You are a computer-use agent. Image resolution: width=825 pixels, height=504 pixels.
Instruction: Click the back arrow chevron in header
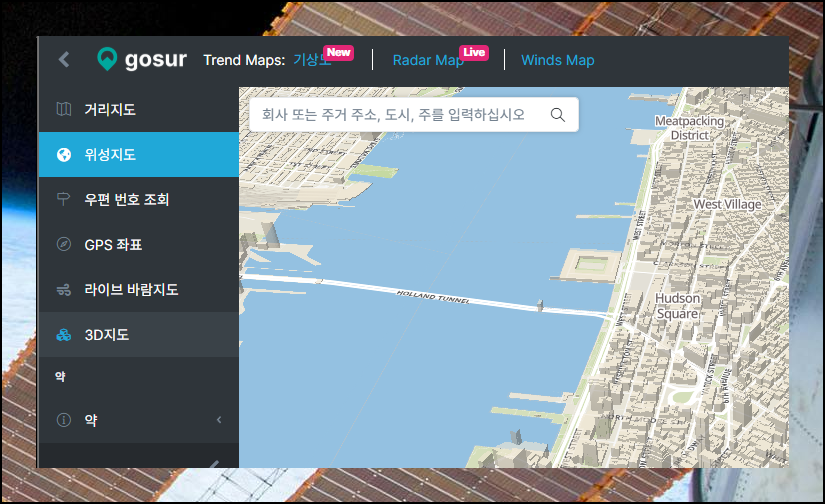pyautogui.click(x=64, y=59)
